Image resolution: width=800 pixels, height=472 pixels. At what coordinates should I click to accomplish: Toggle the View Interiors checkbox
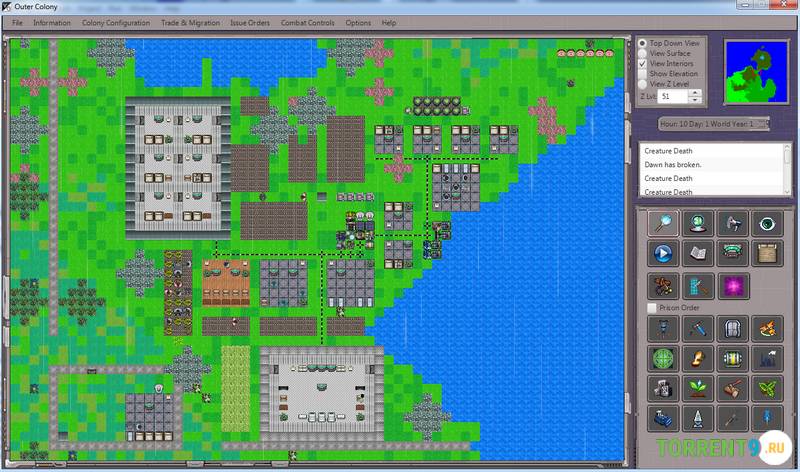click(642, 64)
